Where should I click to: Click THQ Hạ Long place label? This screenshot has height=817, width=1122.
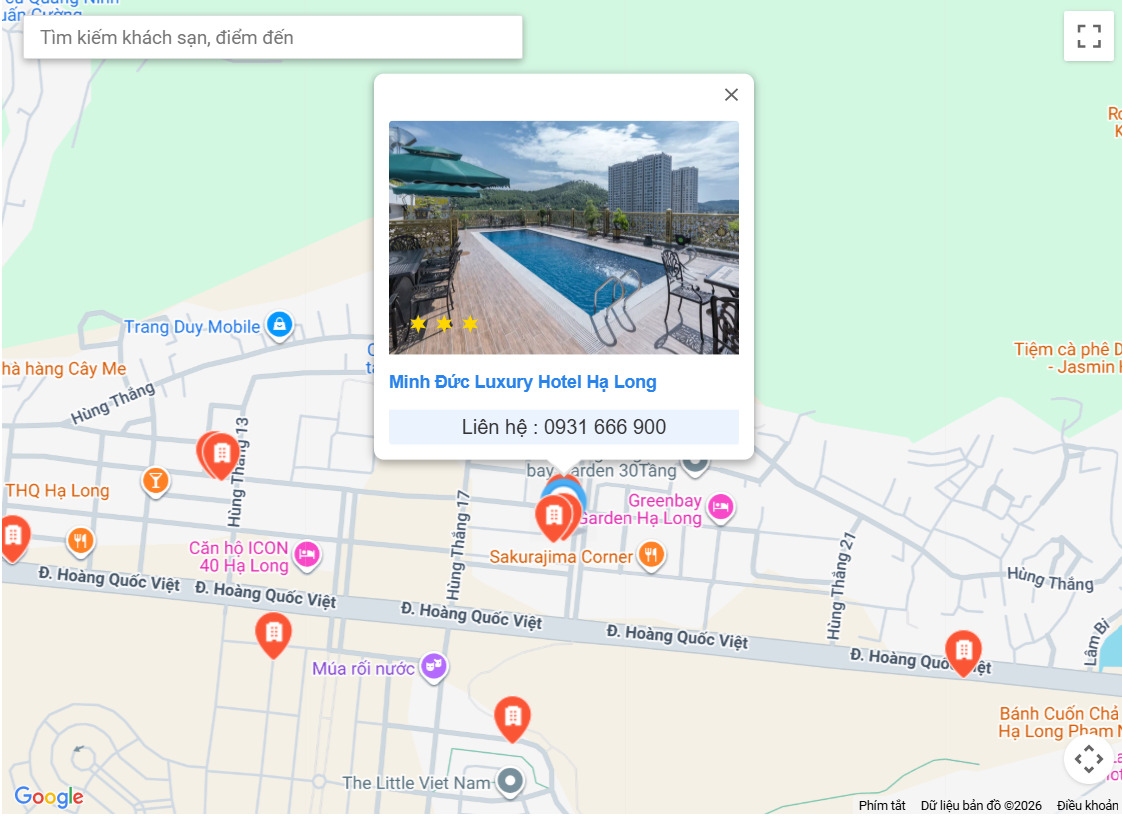pyautogui.click(x=58, y=491)
